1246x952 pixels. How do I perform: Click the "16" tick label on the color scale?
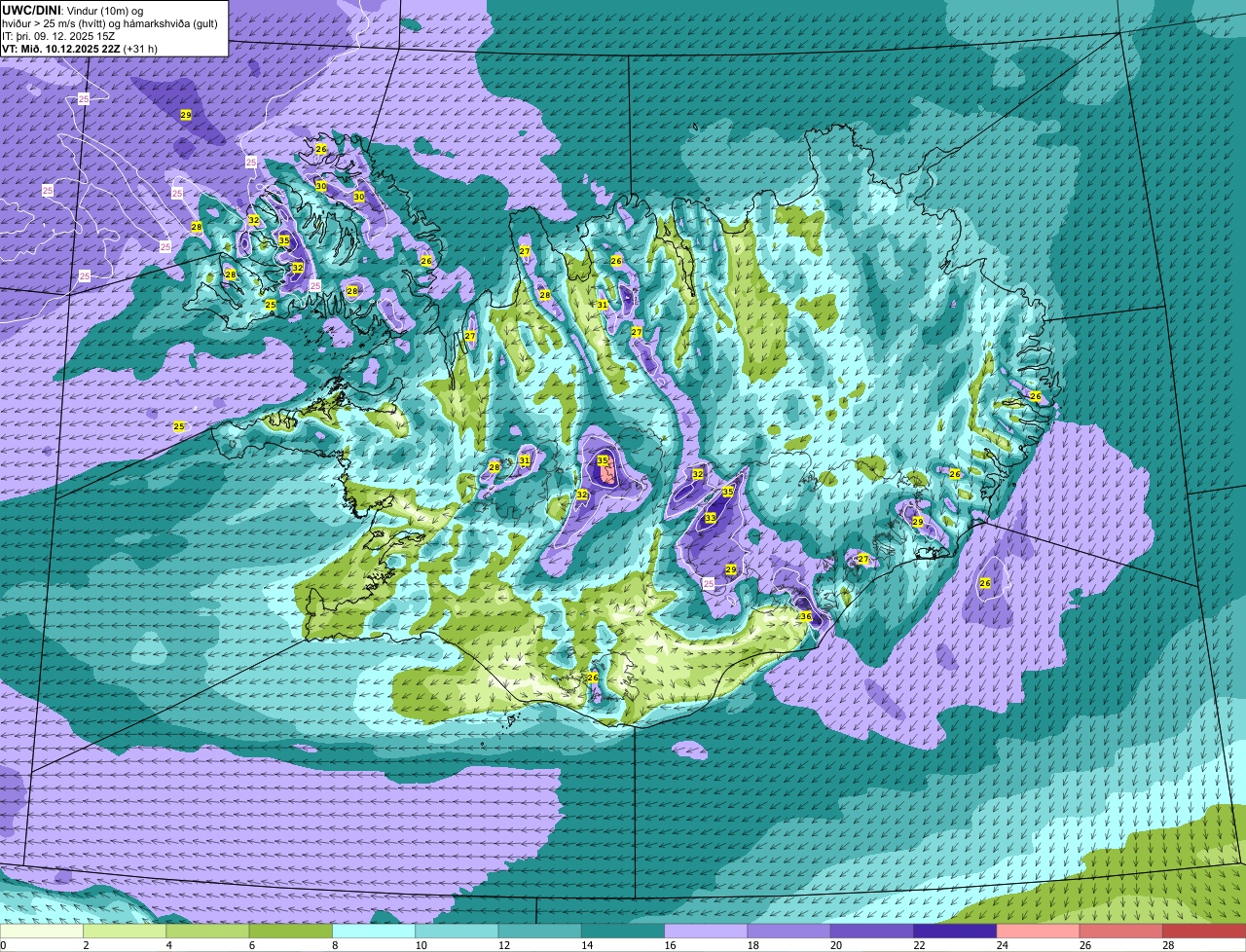click(x=669, y=945)
